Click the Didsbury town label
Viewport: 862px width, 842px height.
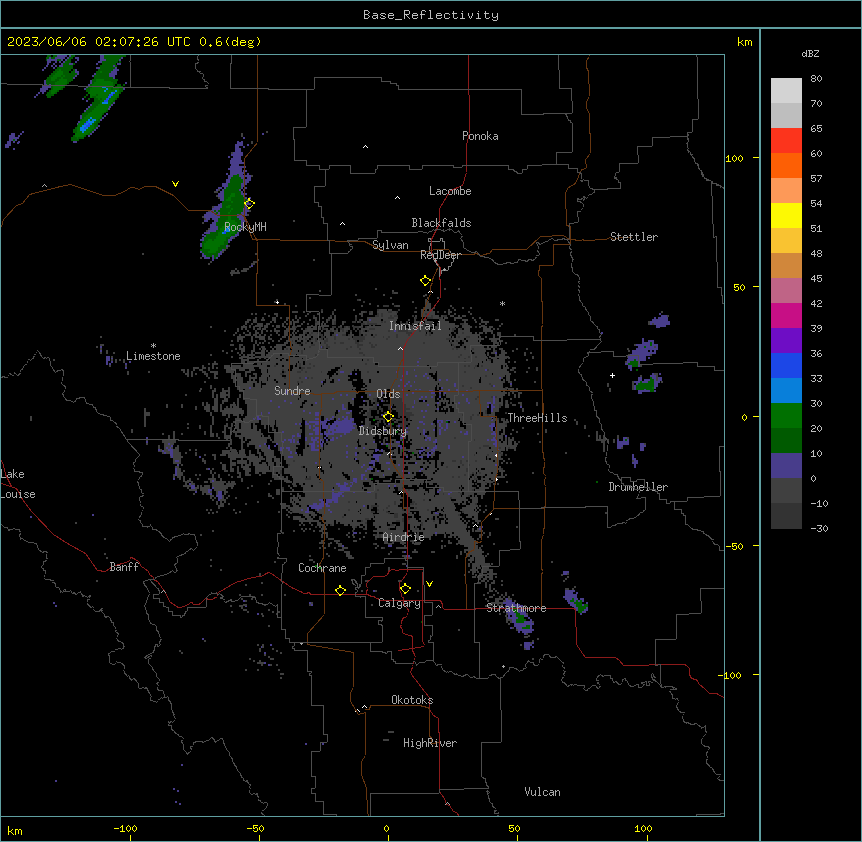pyautogui.click(x=383, y=431)
